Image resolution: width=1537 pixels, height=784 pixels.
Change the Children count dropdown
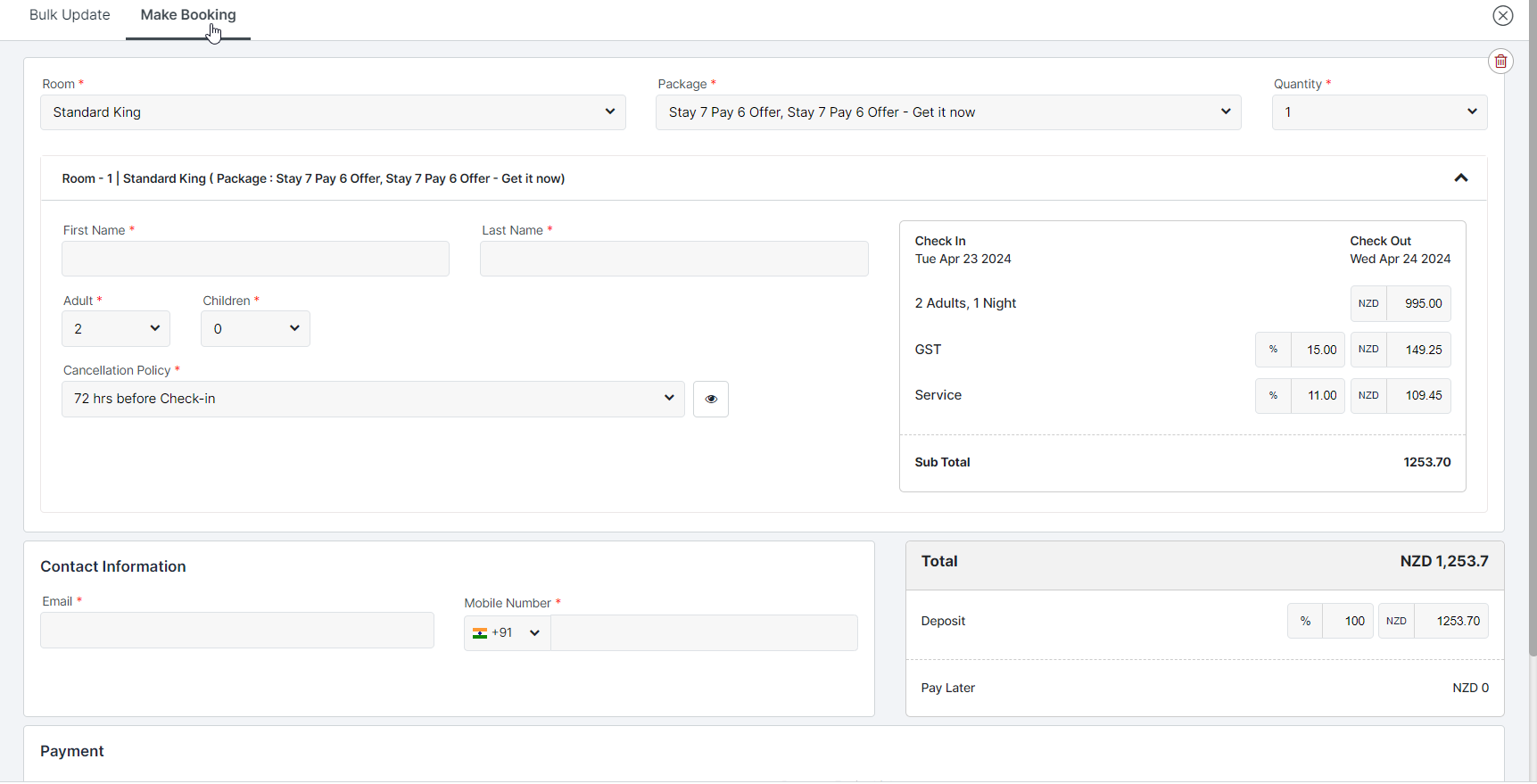tap(255, 329)
